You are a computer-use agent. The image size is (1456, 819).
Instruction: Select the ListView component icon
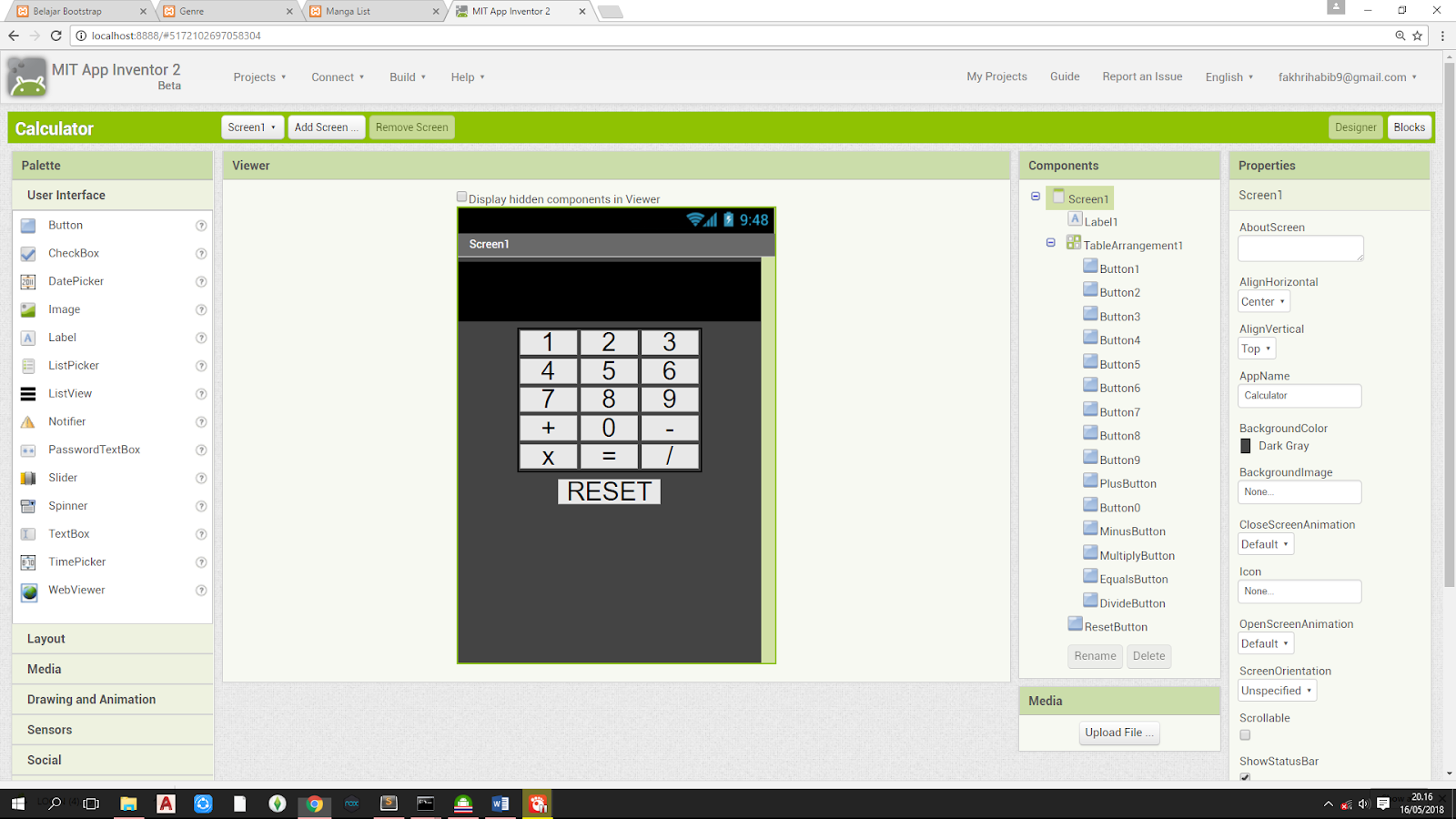(x=28, y=393)
